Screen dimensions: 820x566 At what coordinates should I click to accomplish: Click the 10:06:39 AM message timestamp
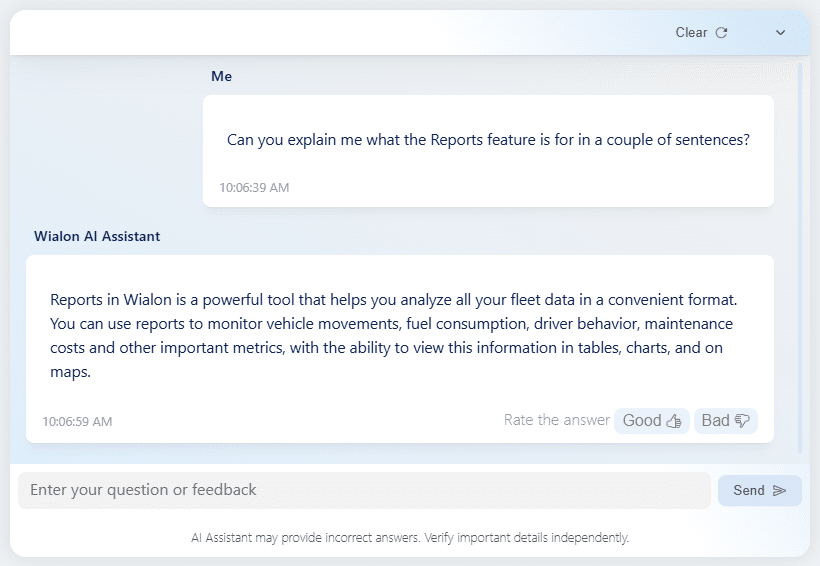pyautogui.click(x=254, y=187)
